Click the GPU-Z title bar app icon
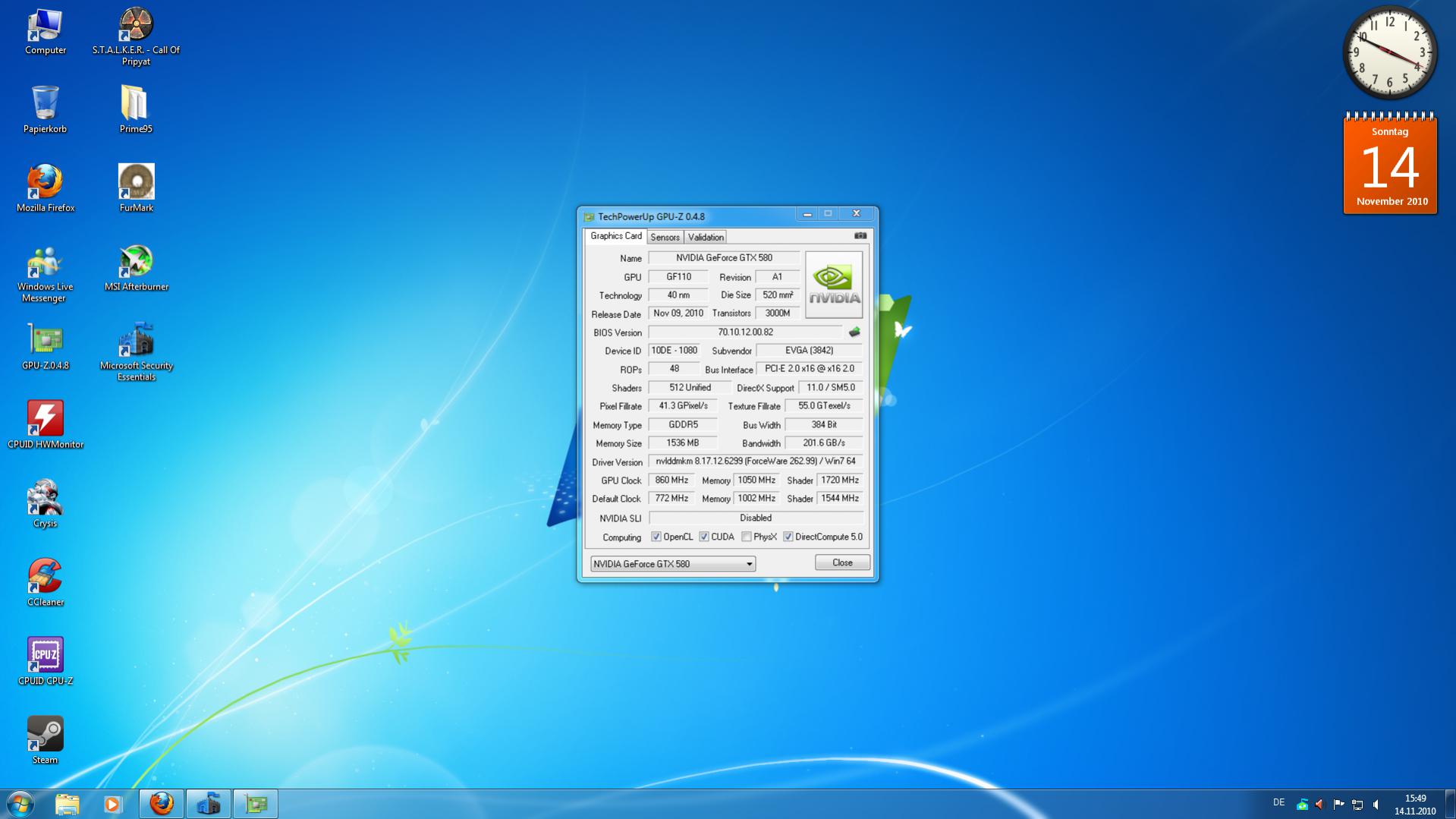The height and width of the screenshot is (819, 1456). click(589, 217)
